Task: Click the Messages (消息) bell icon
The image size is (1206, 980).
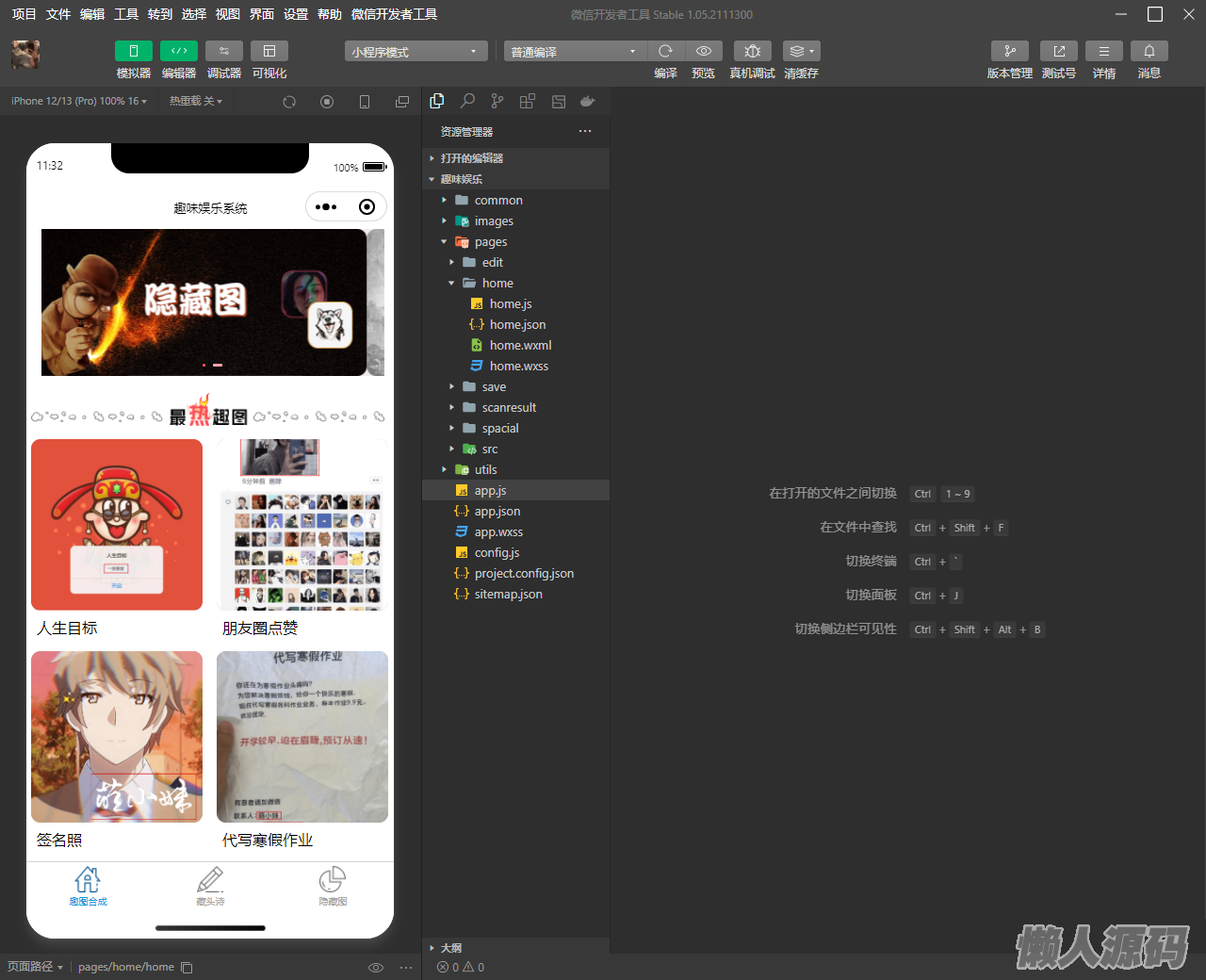Action: [x=1149, y=51]
